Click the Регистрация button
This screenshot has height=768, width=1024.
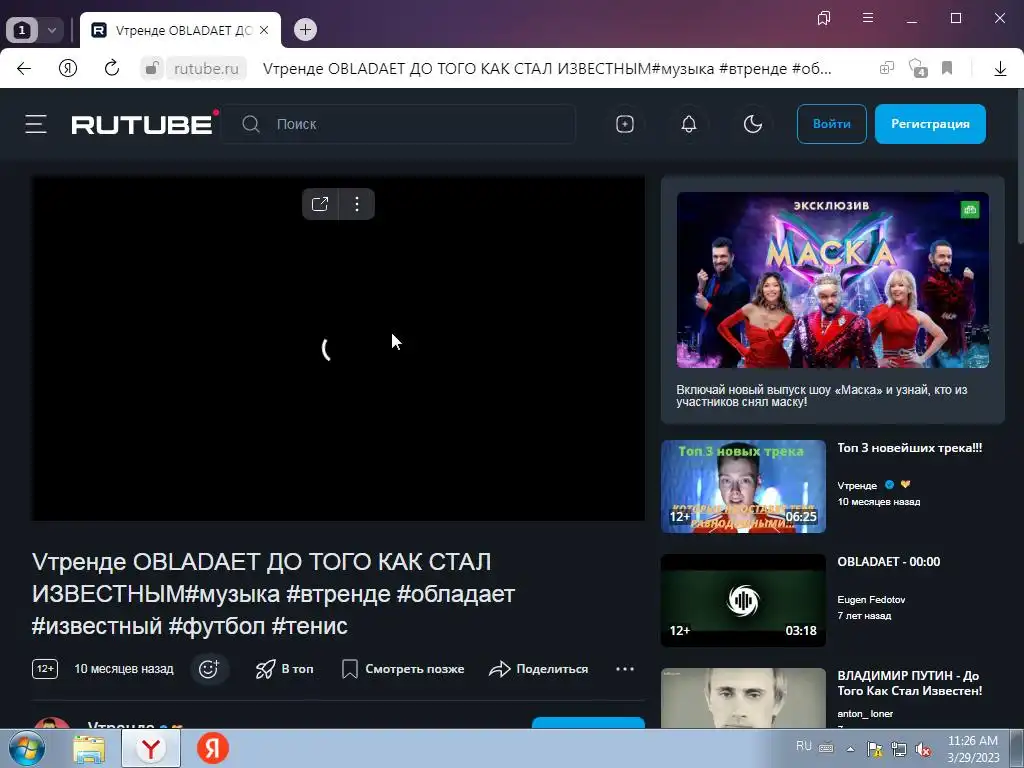(930, 123)
